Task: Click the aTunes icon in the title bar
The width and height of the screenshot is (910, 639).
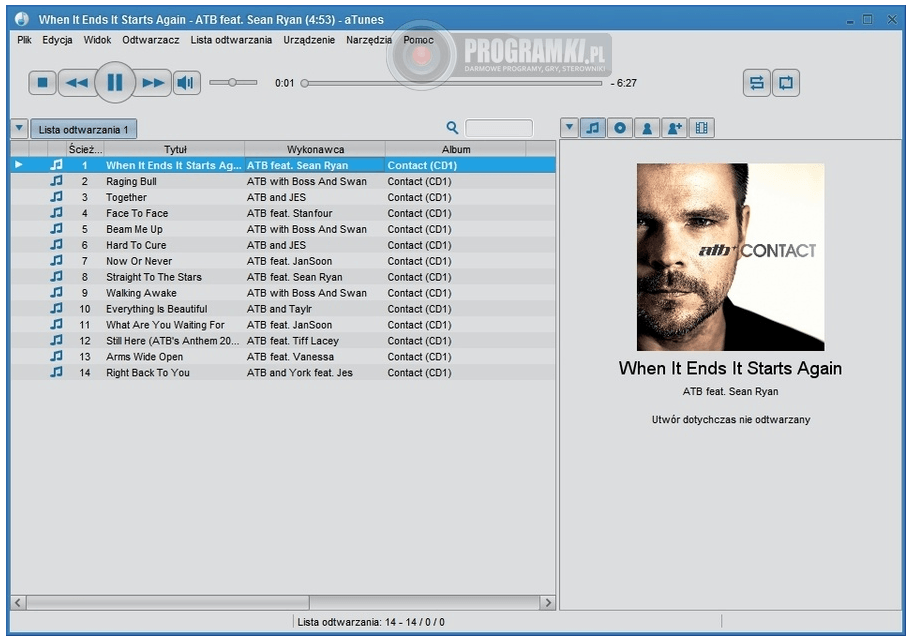Action: tap(22, 19)
